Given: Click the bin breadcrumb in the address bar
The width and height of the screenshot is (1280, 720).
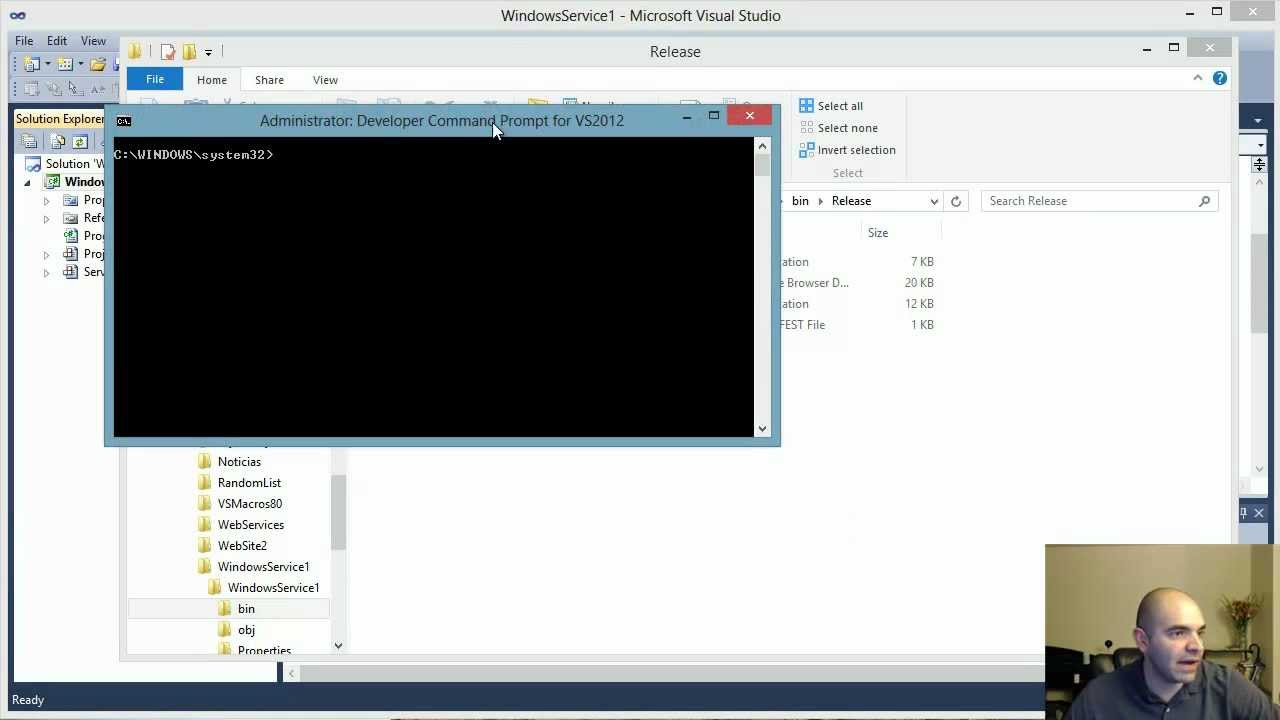Looking at the screenshot, I should pos(800,201).
